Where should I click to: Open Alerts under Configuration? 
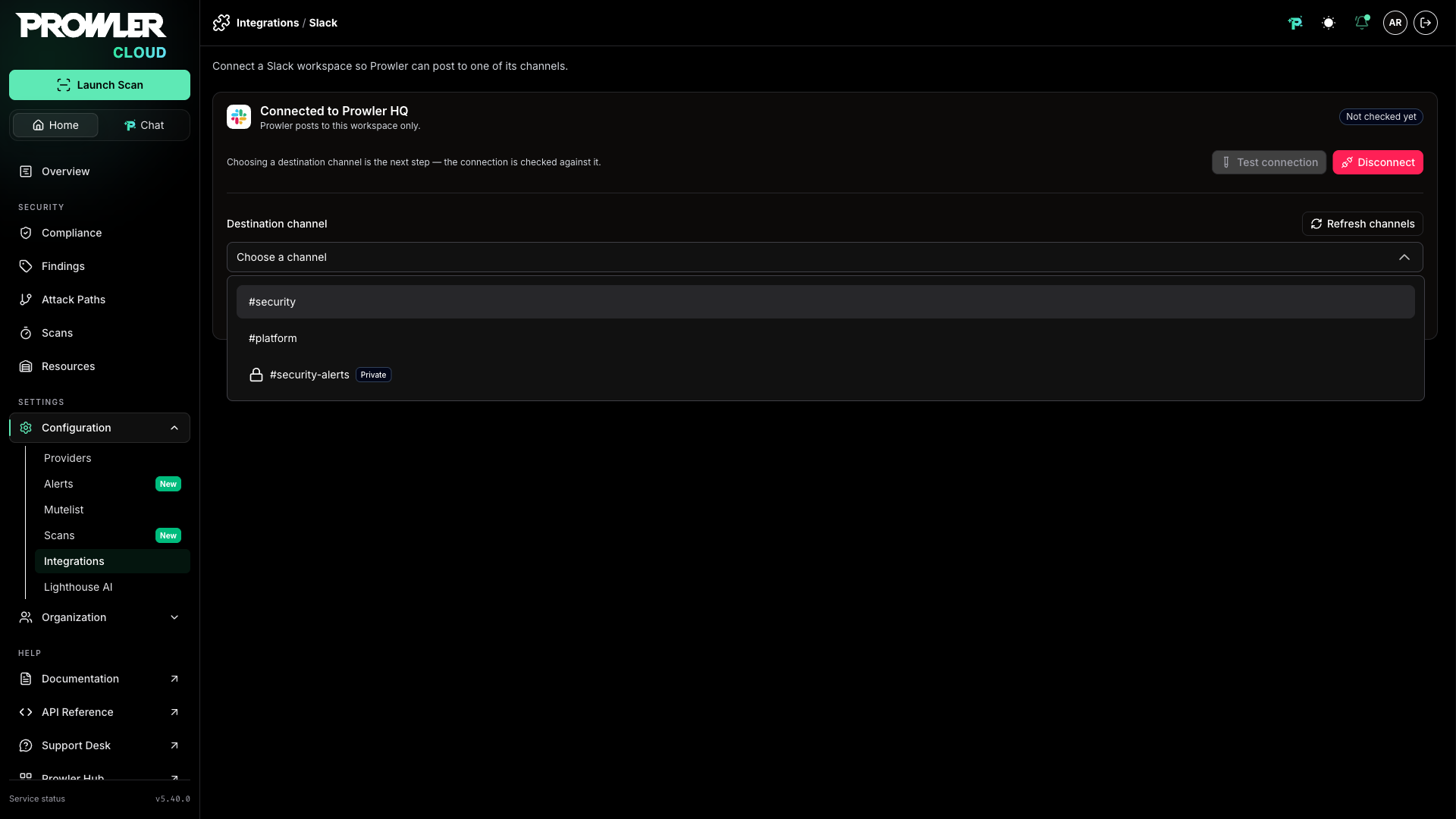tap(112, 484)
